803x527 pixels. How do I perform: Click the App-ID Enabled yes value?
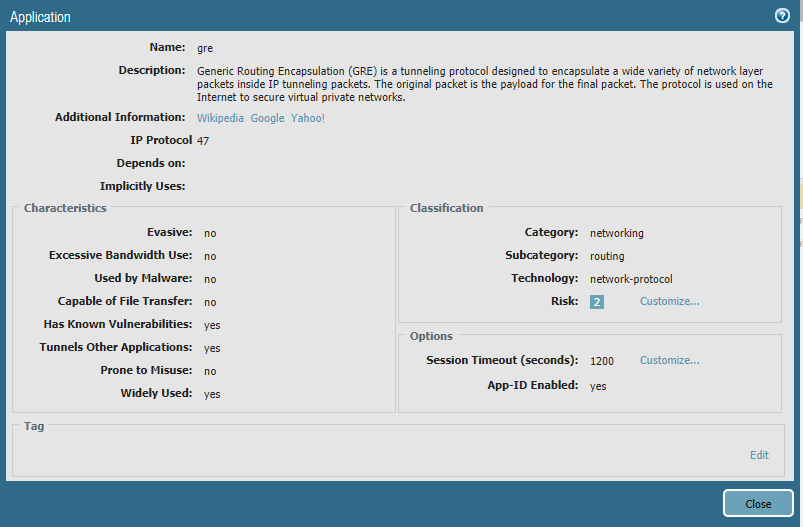(x=598, y=386)
